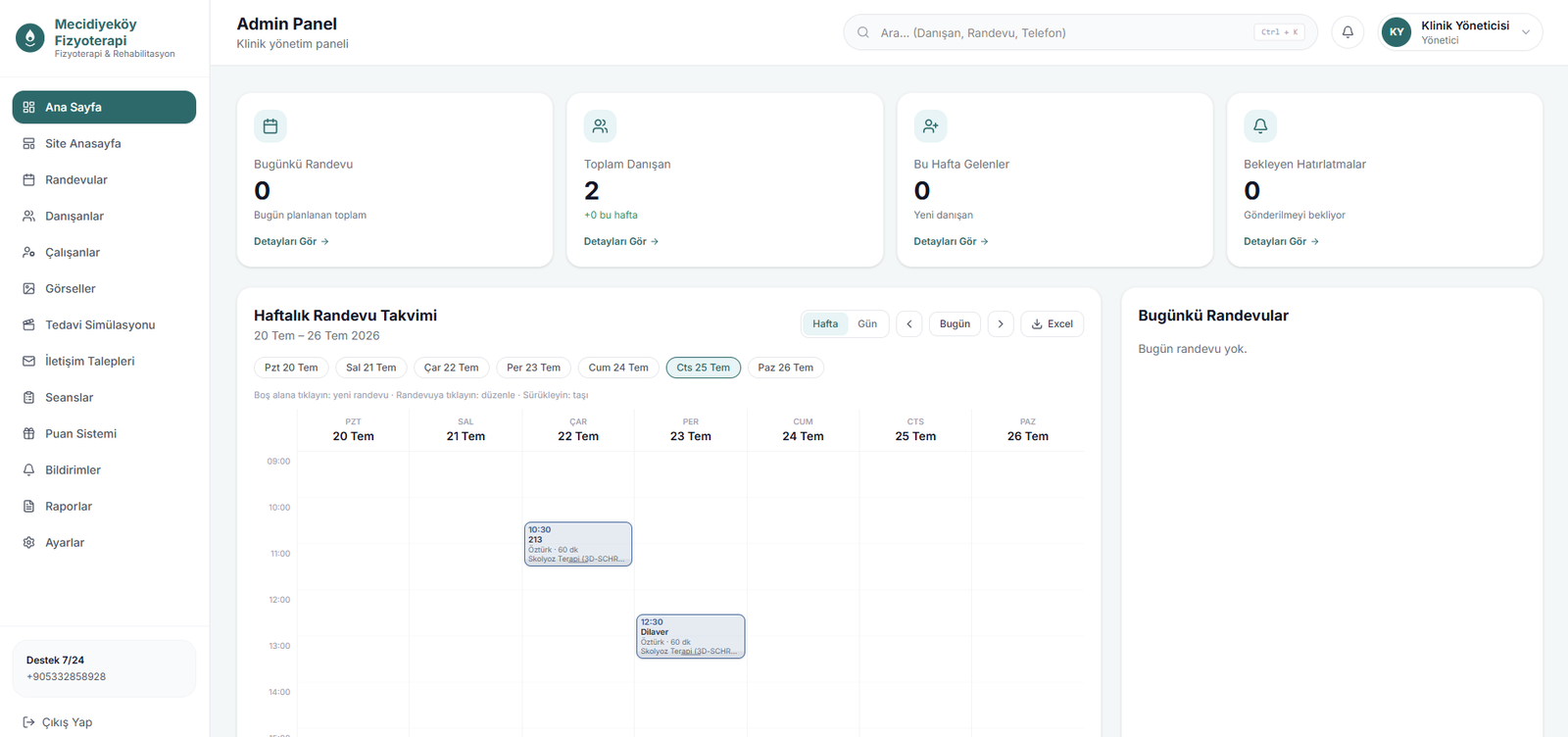
Task: Click Detayları Gör under Toplam Danışan
Action: (x=621, y=241)
